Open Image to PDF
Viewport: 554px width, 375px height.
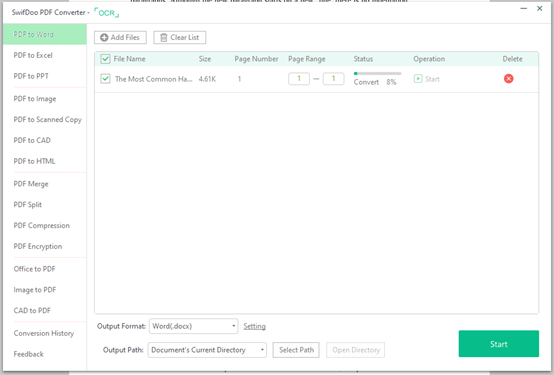click(x=35, y=290)
